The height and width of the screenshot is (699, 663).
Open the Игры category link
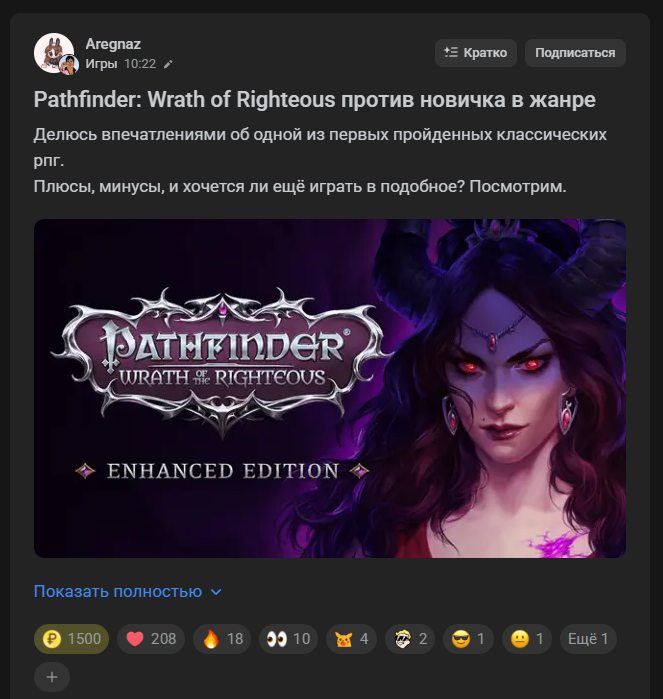click(x=101, y=64)
